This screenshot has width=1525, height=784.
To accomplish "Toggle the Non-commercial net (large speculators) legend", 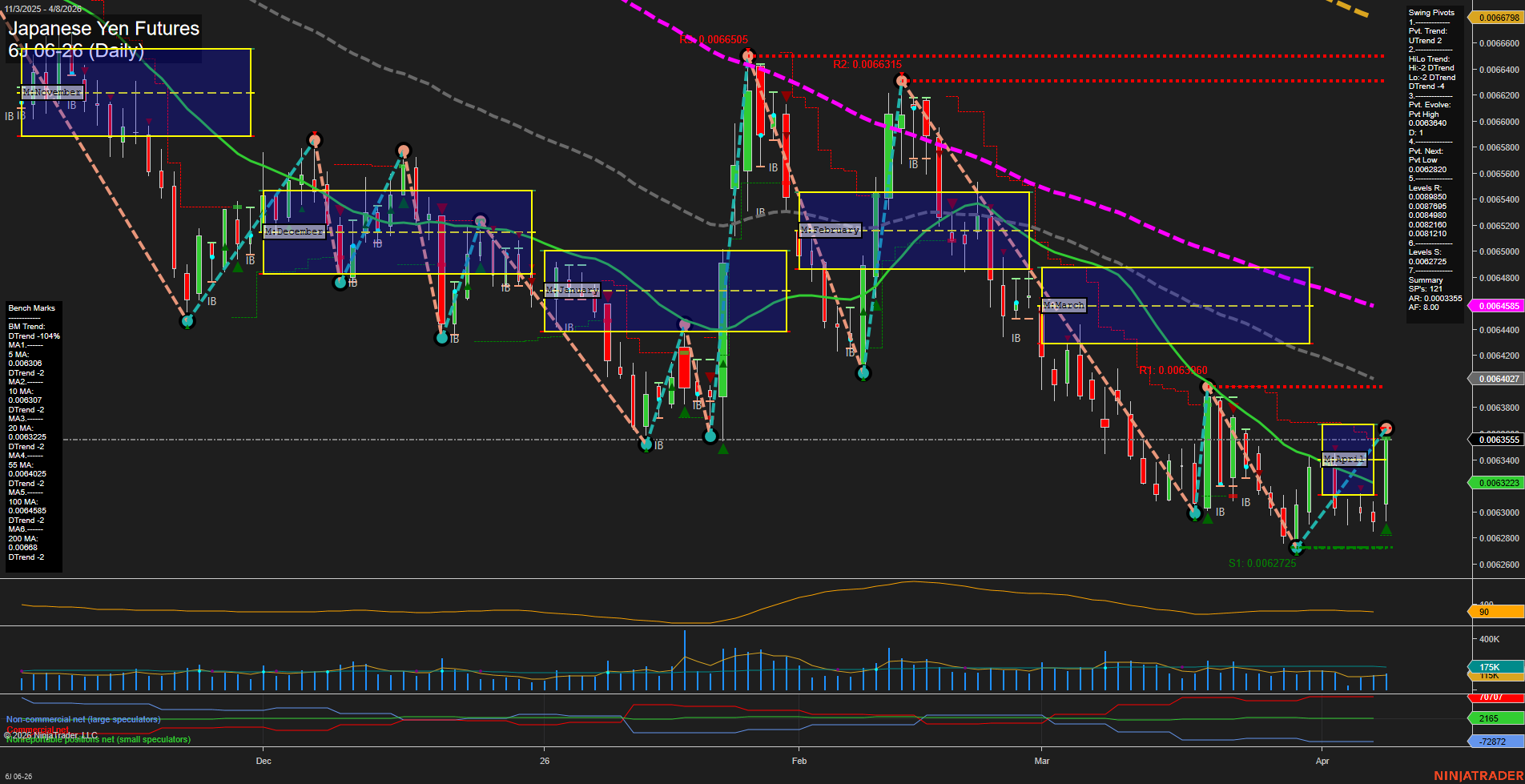I will 82,718.
